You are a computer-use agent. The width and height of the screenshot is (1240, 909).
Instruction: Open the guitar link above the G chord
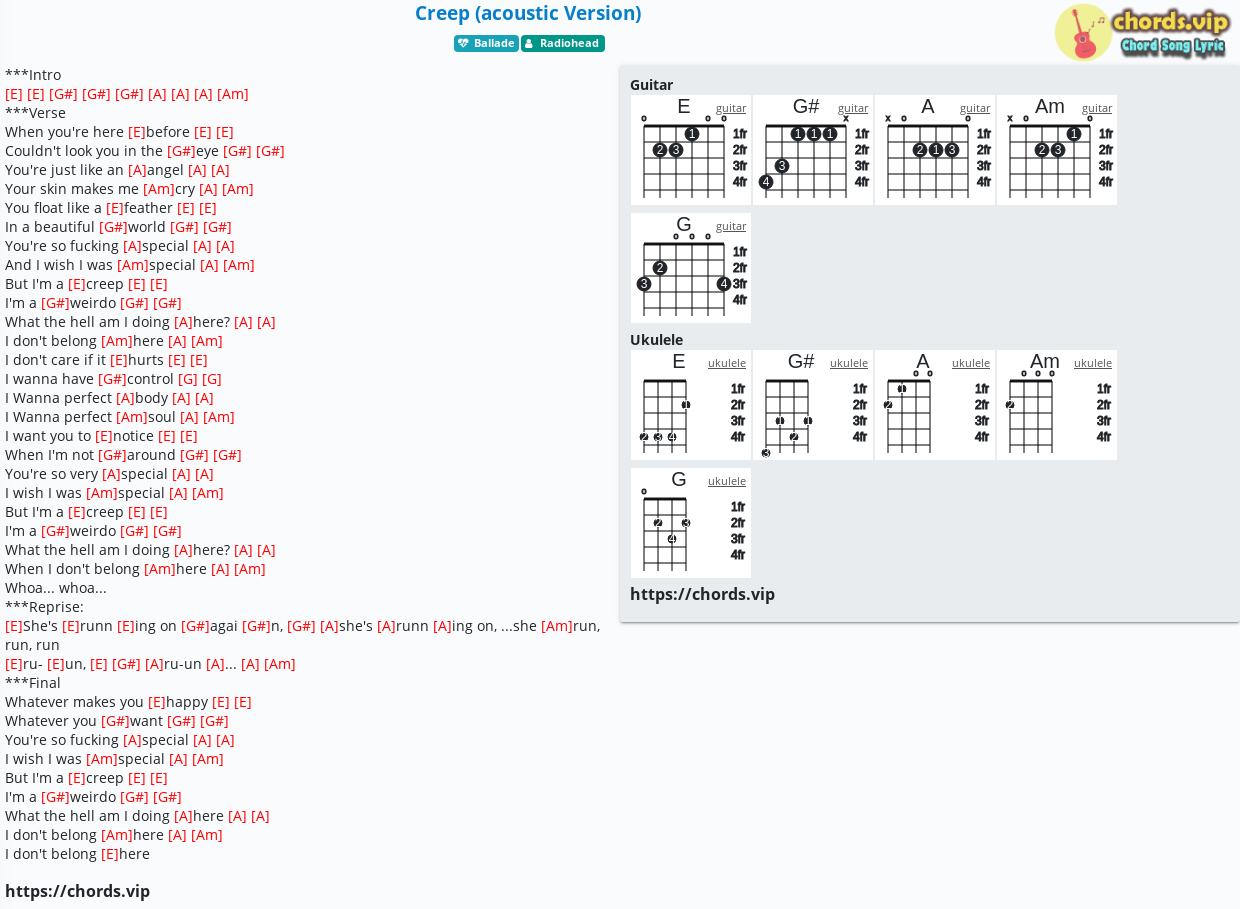(731, 226)
